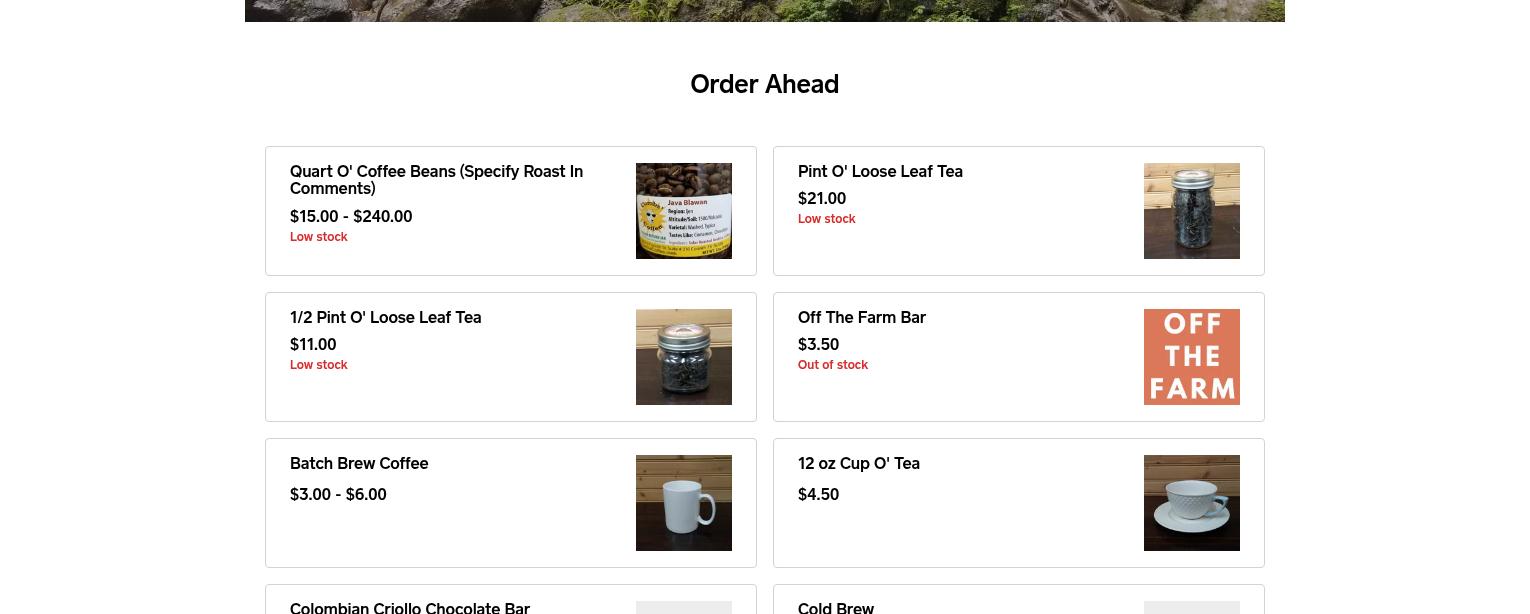Click the landscape banner image at top
Screen dimensions: 1530x614
coord(765,11)
